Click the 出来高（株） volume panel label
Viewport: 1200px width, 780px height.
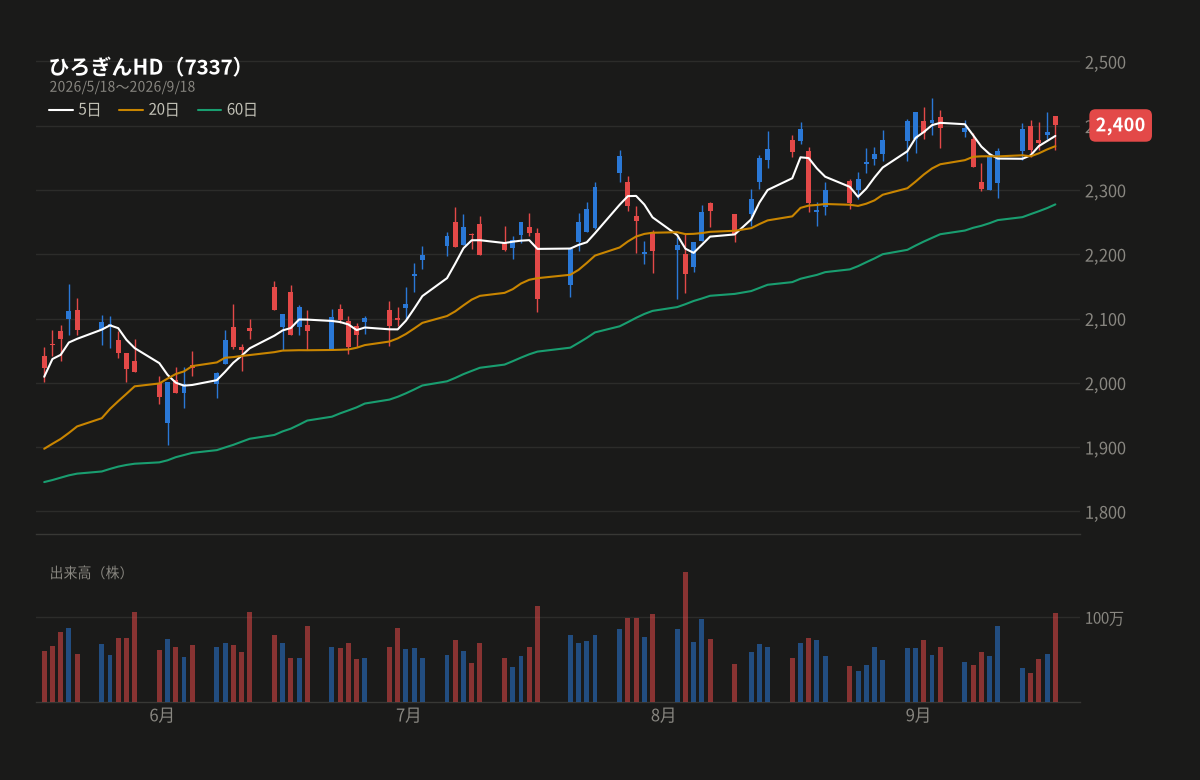coord(89,573)
